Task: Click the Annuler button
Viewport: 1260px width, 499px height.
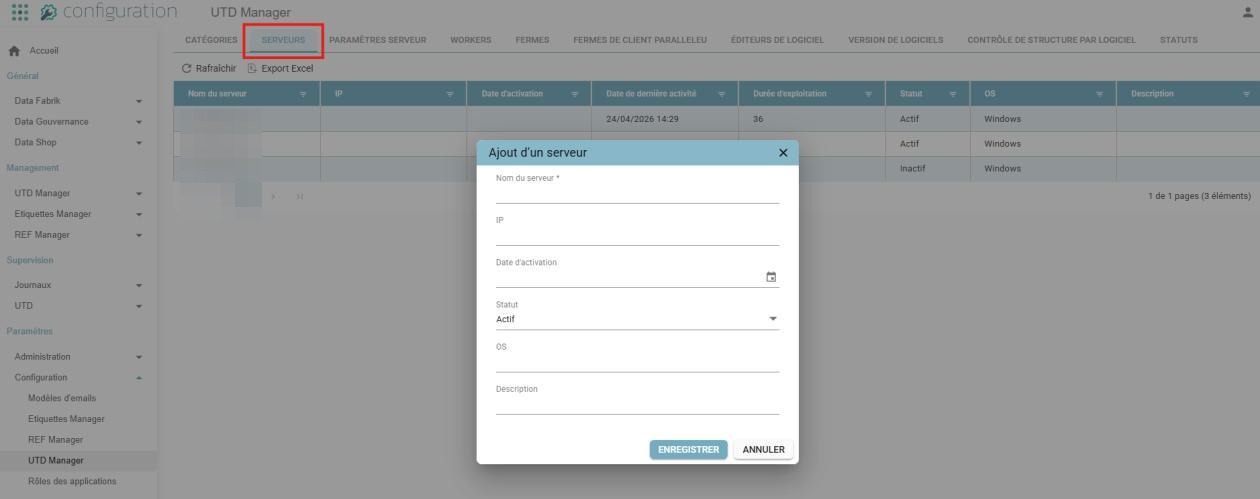Action: click(x=764, y=450)
